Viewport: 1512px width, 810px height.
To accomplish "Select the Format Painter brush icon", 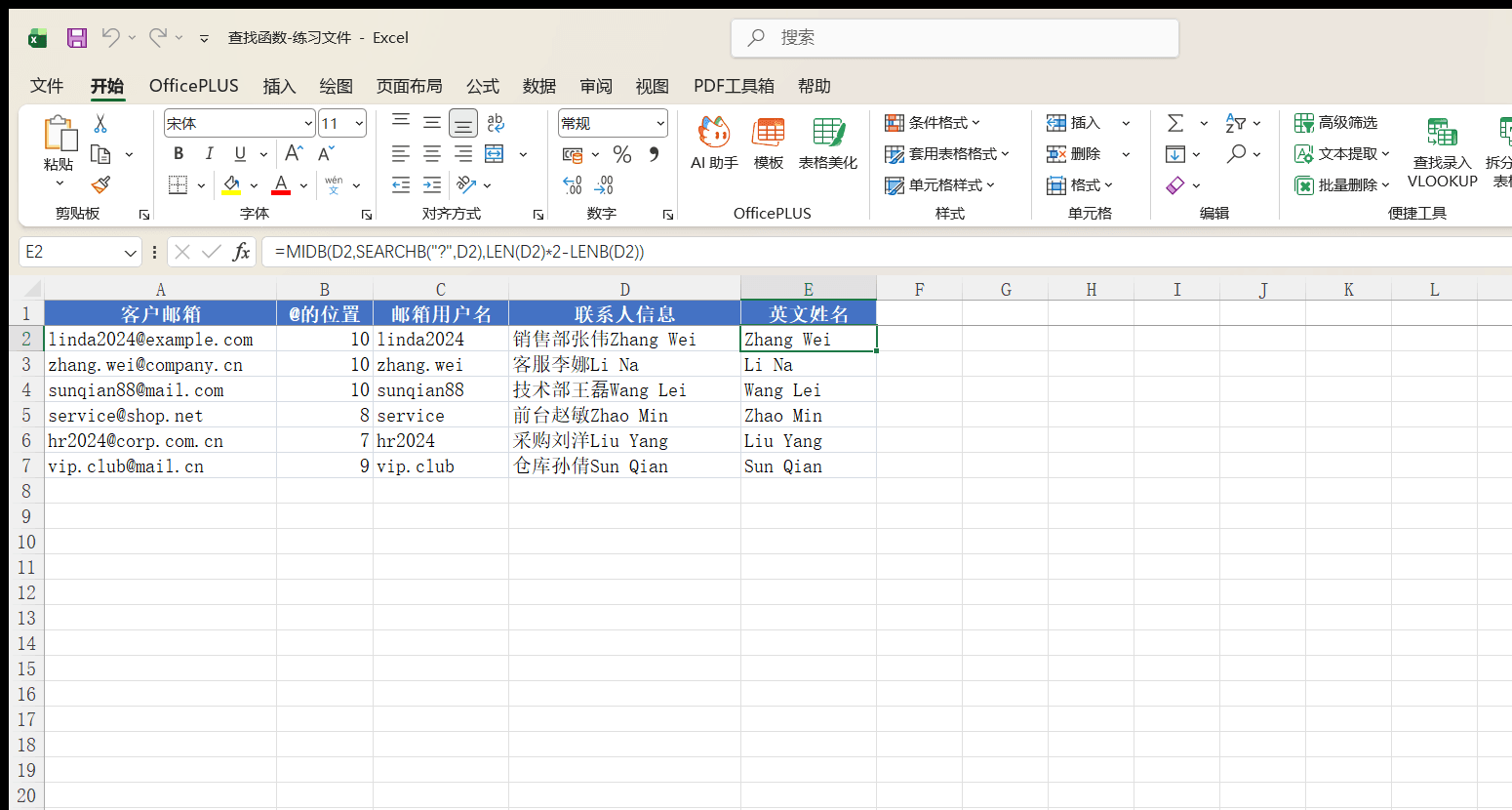I will 100,184.
